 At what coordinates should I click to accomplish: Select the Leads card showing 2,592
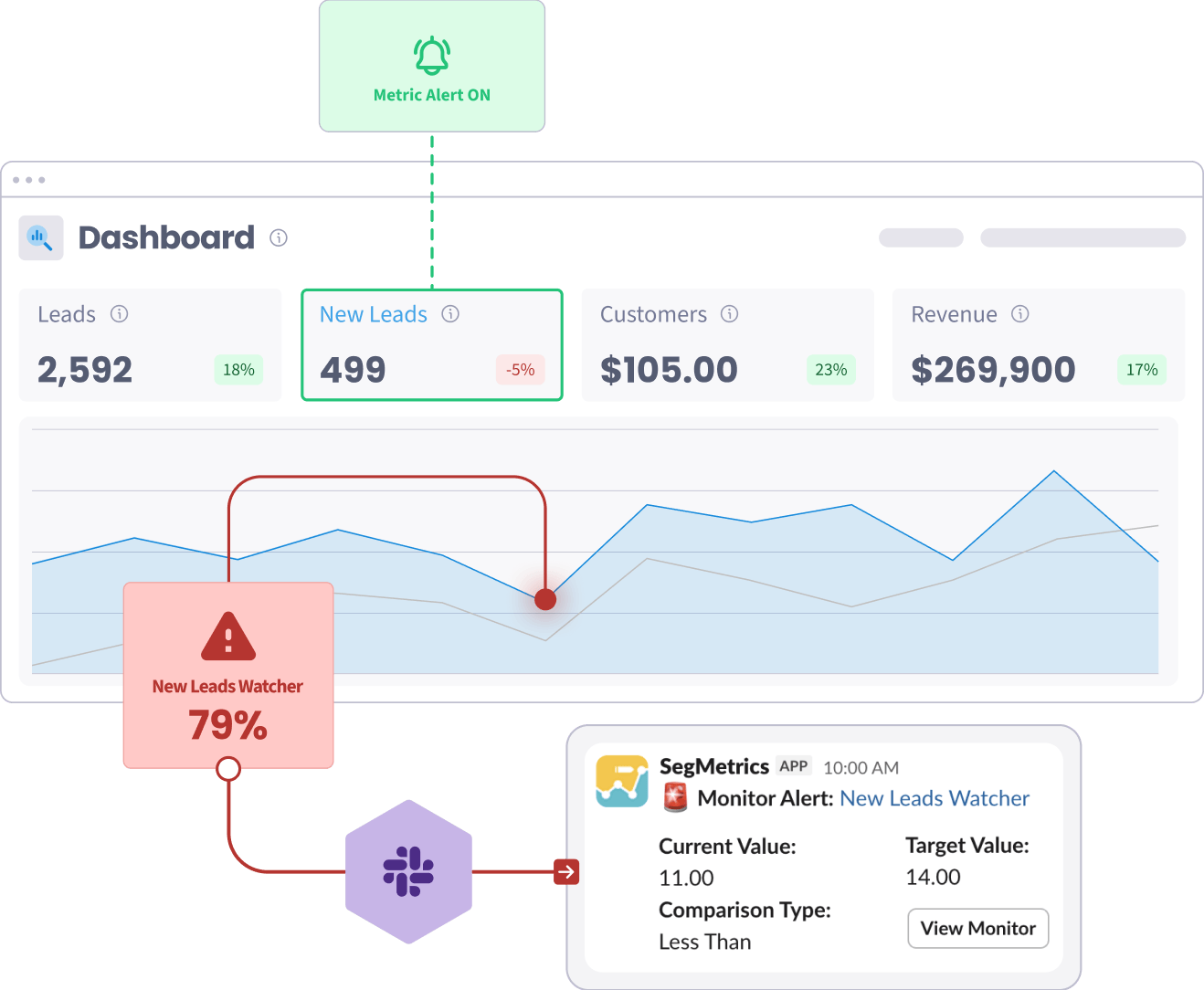point(150,345)
